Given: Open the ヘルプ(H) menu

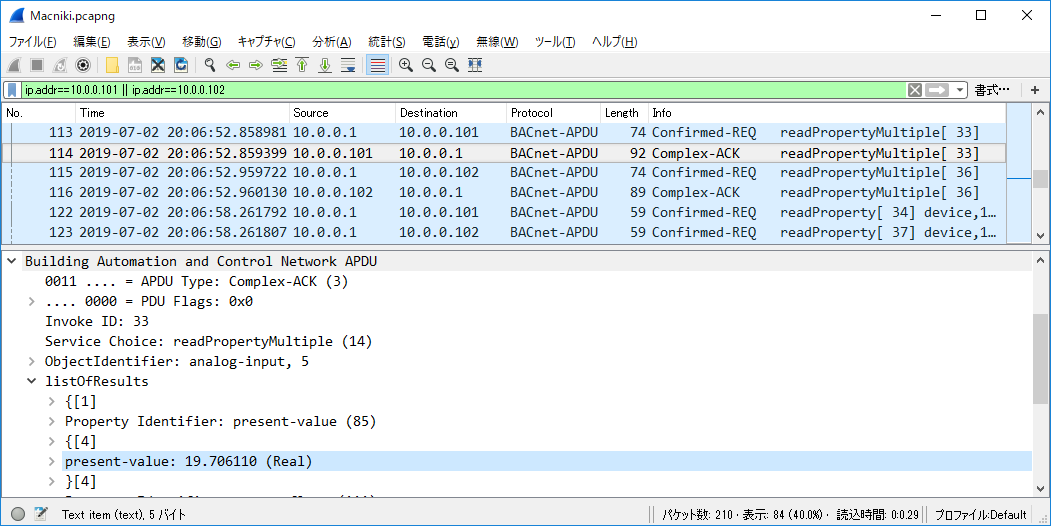Looking at the screenshot, I should [614, 42].
